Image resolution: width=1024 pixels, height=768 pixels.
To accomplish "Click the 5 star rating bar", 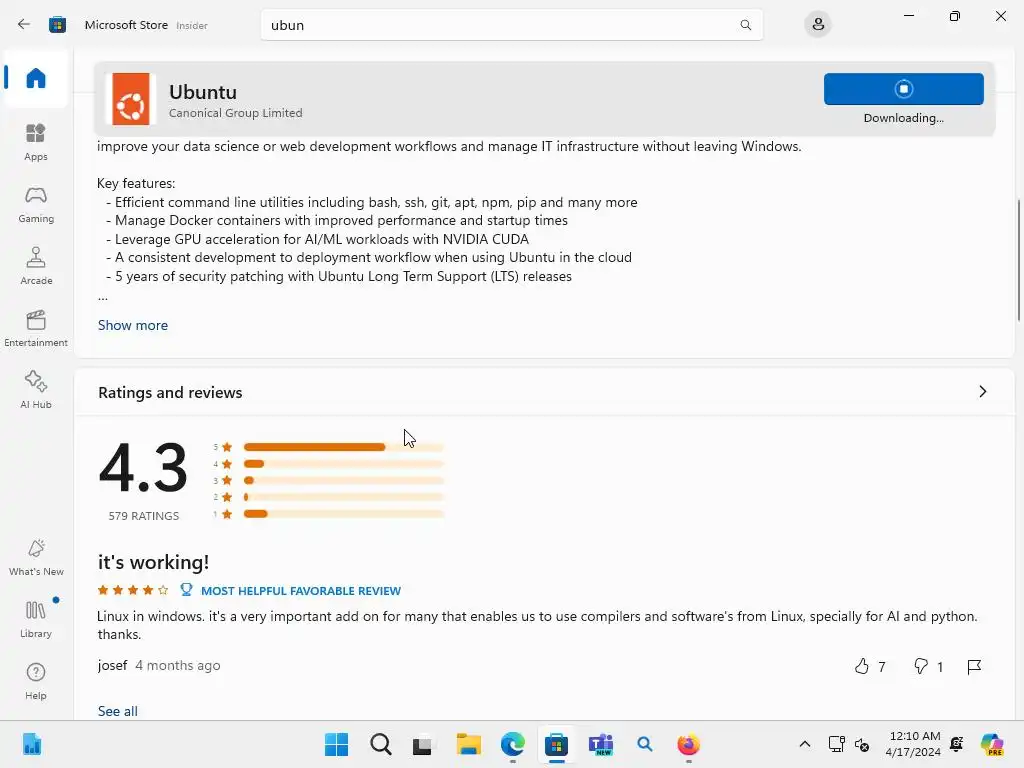I will [344, 447].
